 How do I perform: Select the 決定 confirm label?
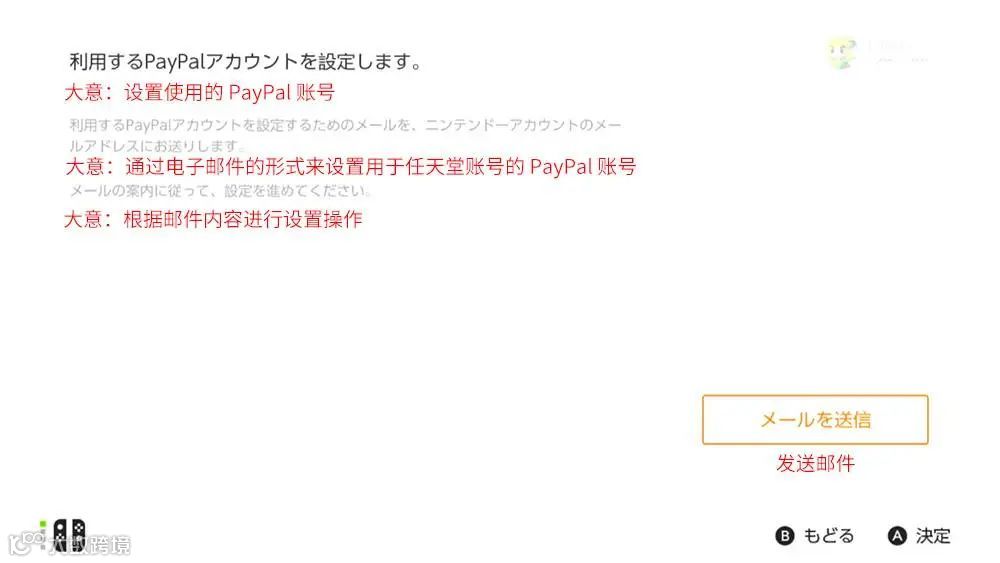click(x=932, y=536)
